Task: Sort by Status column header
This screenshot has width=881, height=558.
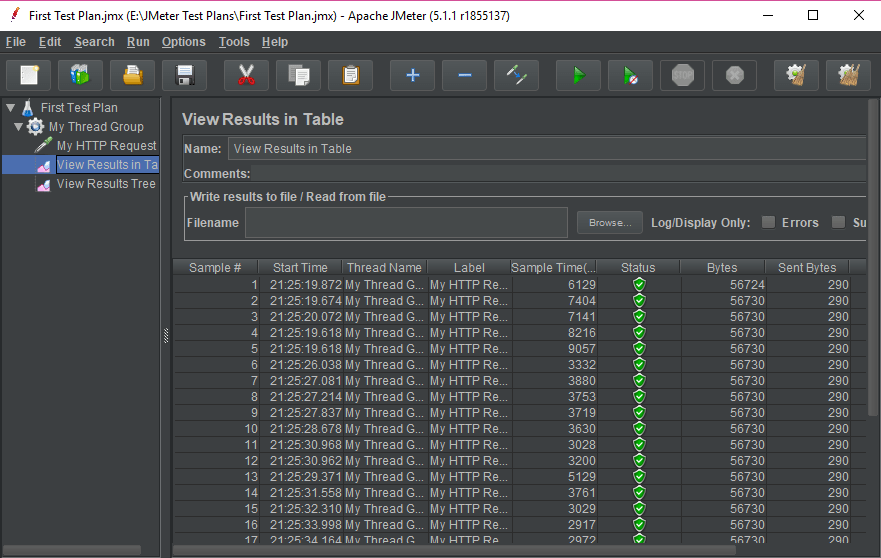Action: click(638, 267)
